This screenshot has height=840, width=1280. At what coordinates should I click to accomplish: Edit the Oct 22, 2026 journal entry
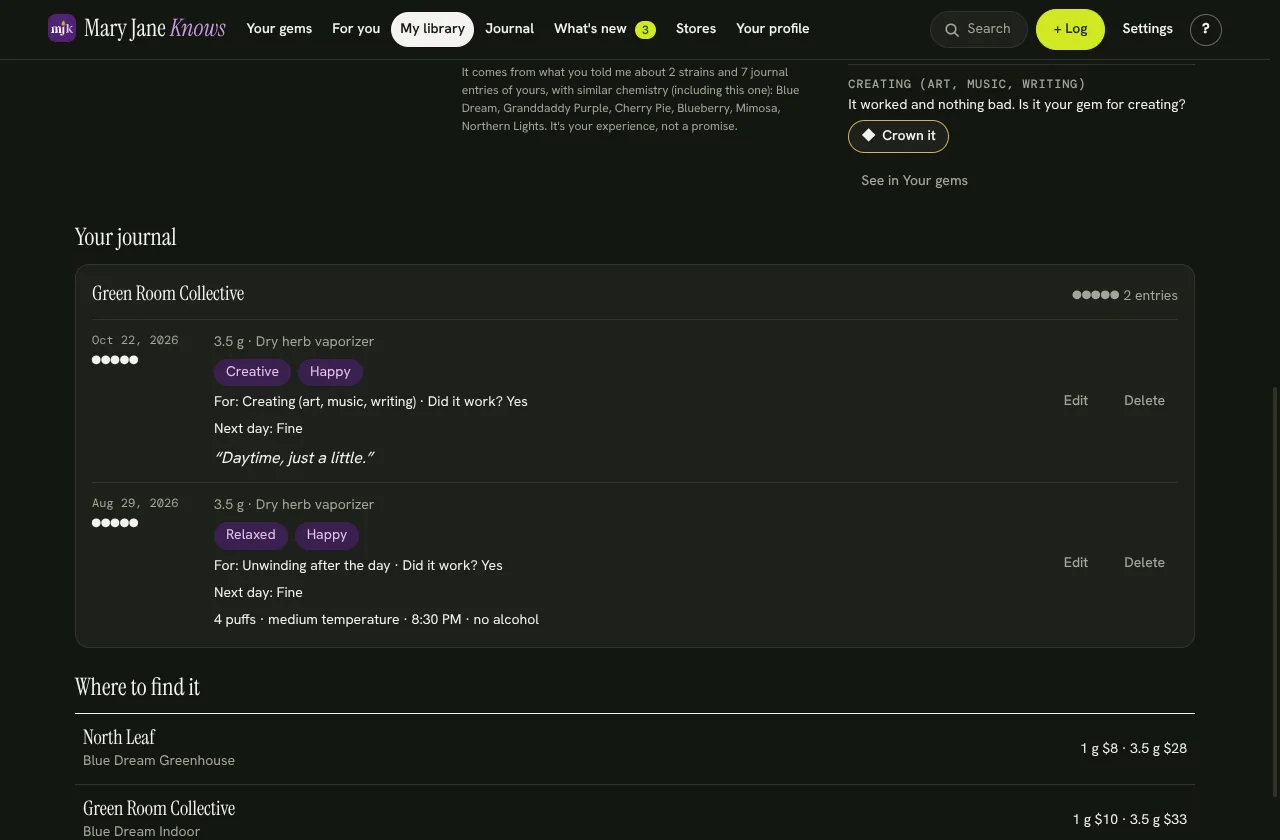click(1075, 401)
